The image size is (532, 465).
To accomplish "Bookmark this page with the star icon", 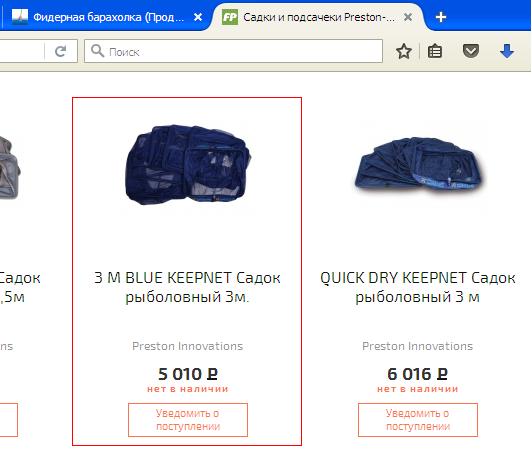I will click(404, 52).
